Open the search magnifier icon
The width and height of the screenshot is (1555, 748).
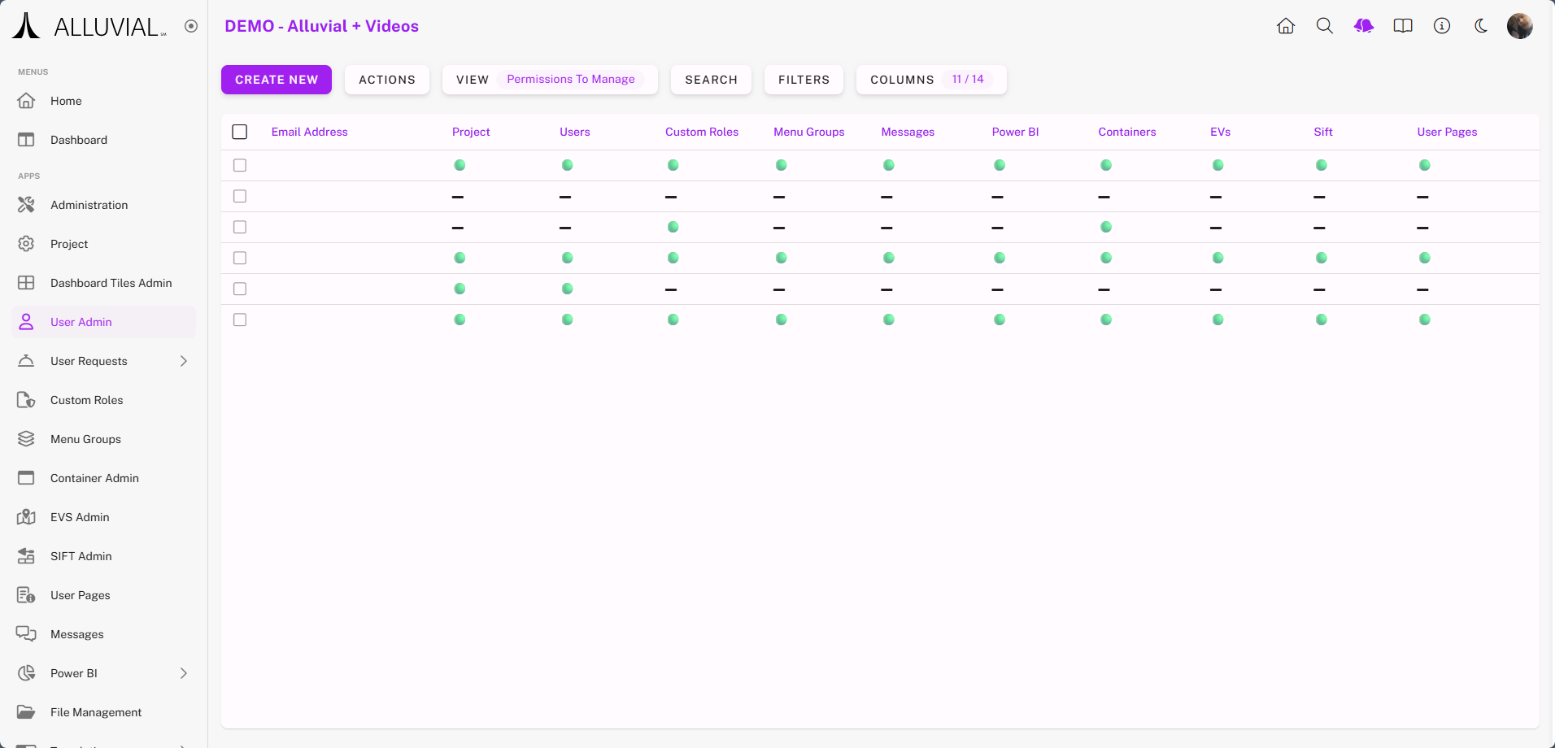1325,26
